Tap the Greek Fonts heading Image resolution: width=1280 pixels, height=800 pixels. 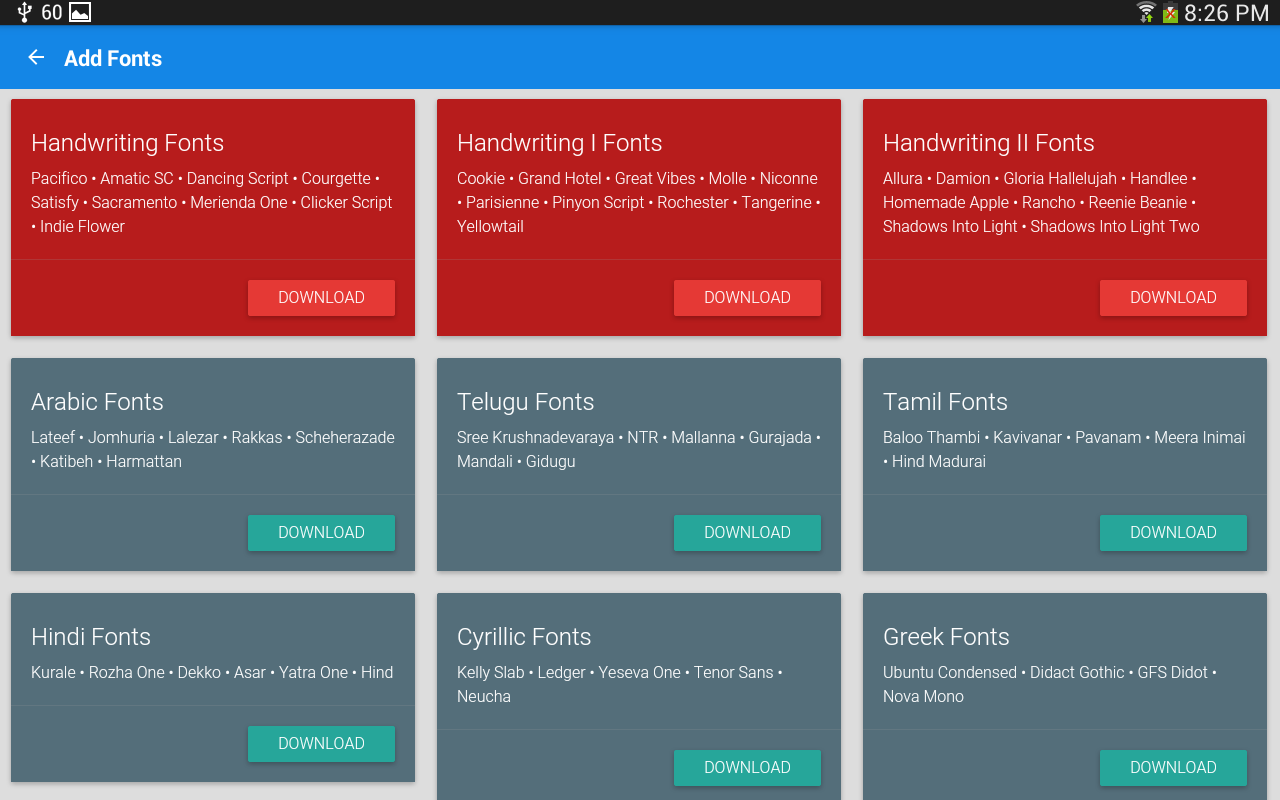click(946, 637)
